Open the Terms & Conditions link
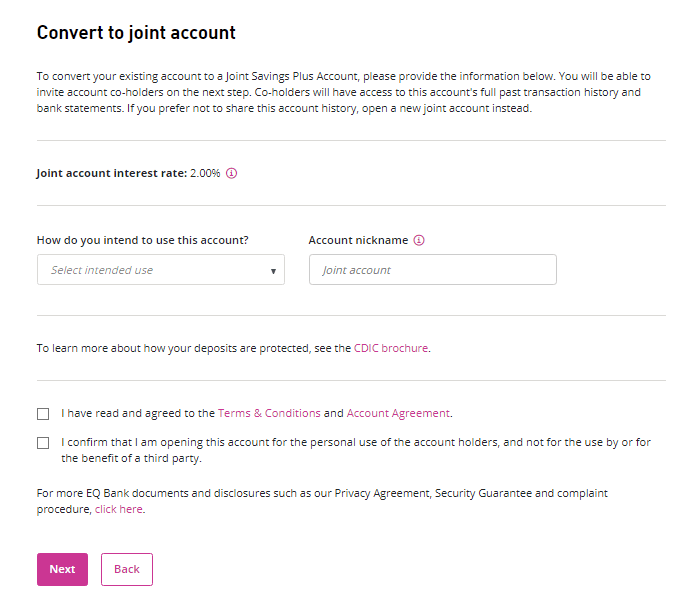Viewport: 699px width, 610px height. click(269, 413)
